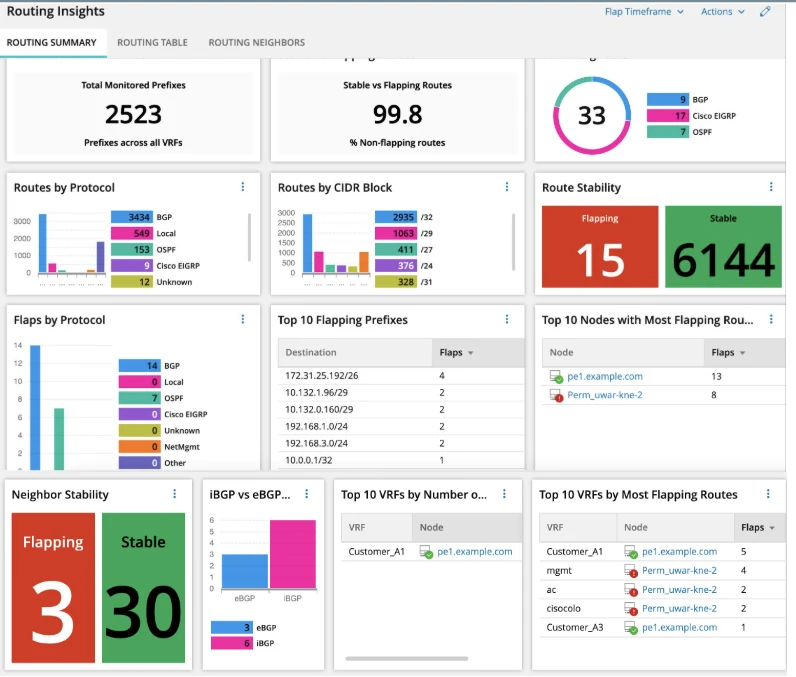Click red Flapping 15 tile in Route Stability
The image size is (796, 677).
(600, 247)
